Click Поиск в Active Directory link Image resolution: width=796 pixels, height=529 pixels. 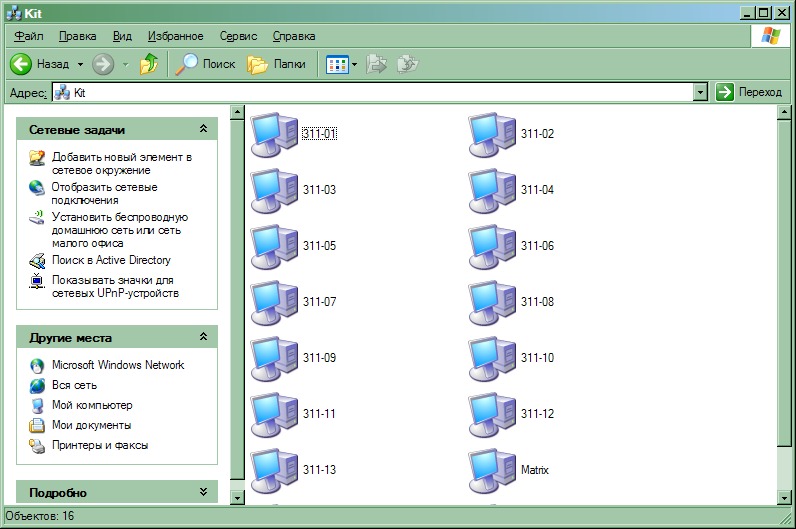(x=111, y=260)
